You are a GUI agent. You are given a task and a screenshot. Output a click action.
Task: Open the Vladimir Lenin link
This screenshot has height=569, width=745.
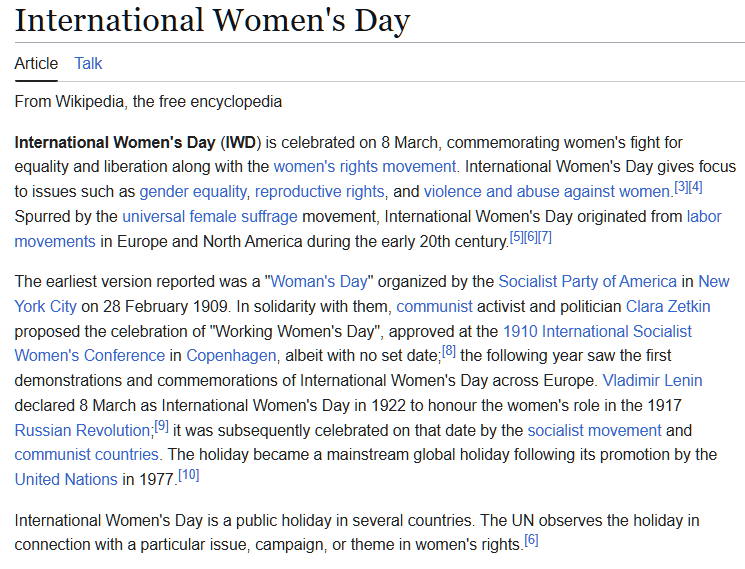point(652,380)
